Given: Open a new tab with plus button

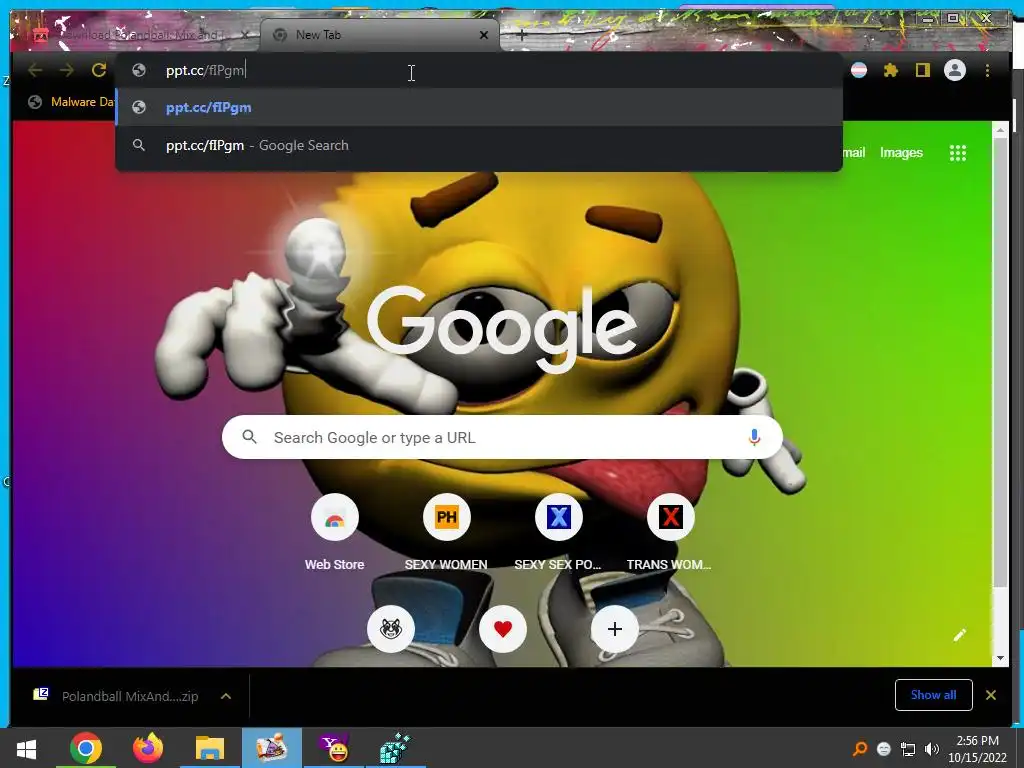Looking at the screenshot, I should click(x=521, y=35).
